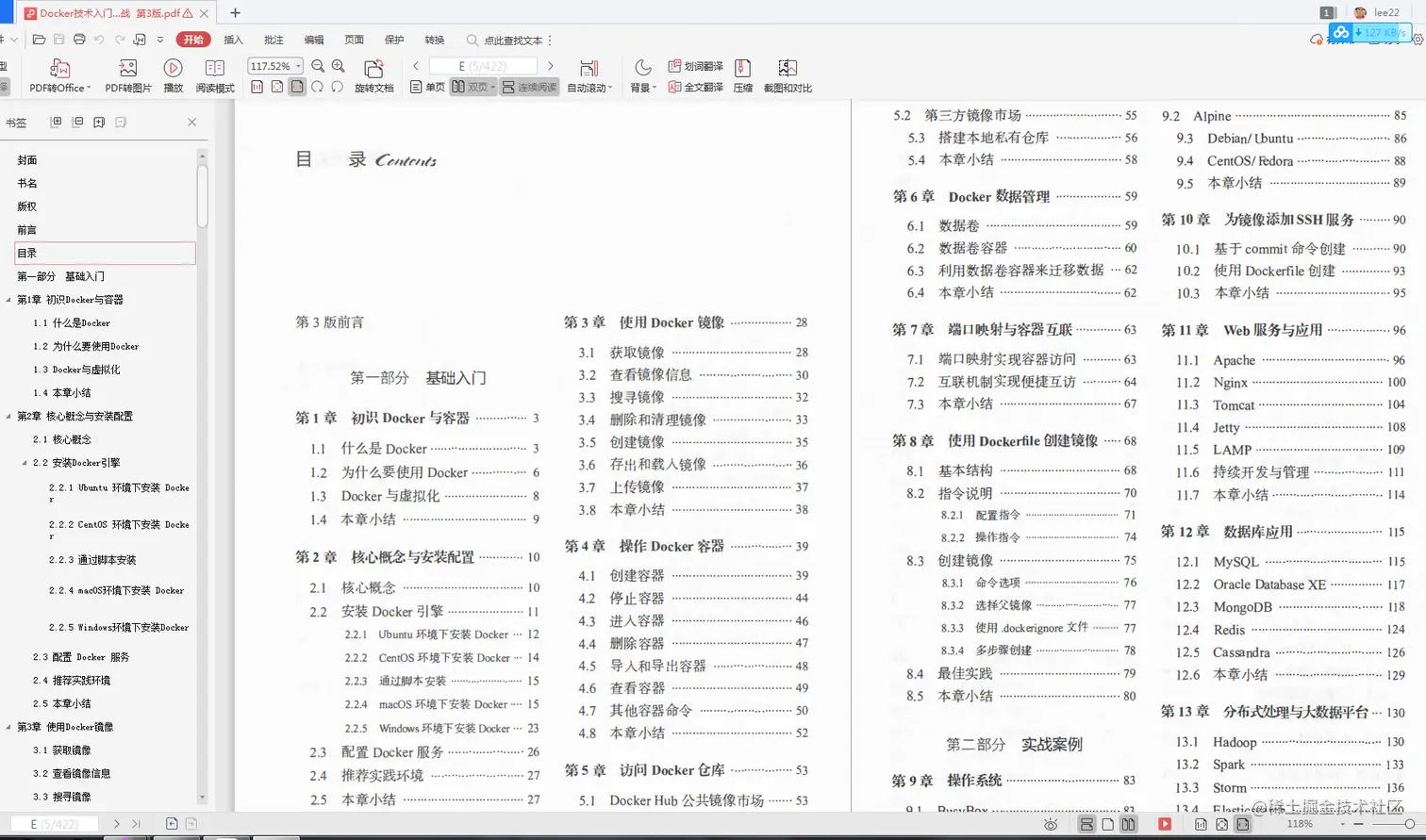The image size is (1426, 840).
Task: Open the 批注 annotation tab
Action: pos(274,40)
